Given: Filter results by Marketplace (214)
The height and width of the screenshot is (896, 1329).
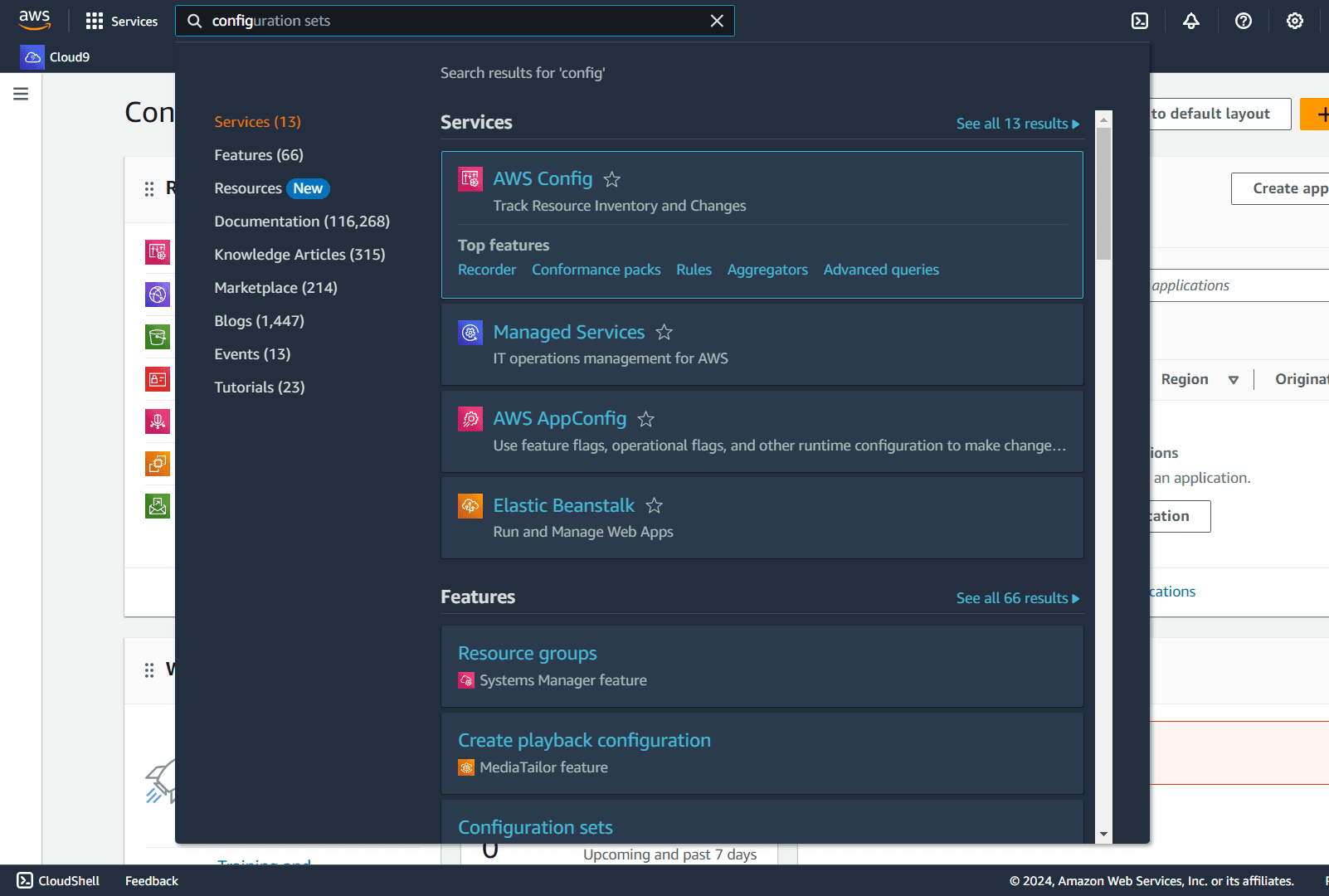Looking at the screenshot, I should (x=275, y=288).
